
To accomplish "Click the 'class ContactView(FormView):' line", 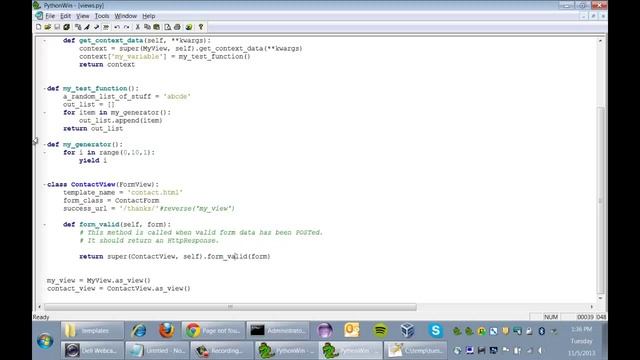I will click(103, 184).
